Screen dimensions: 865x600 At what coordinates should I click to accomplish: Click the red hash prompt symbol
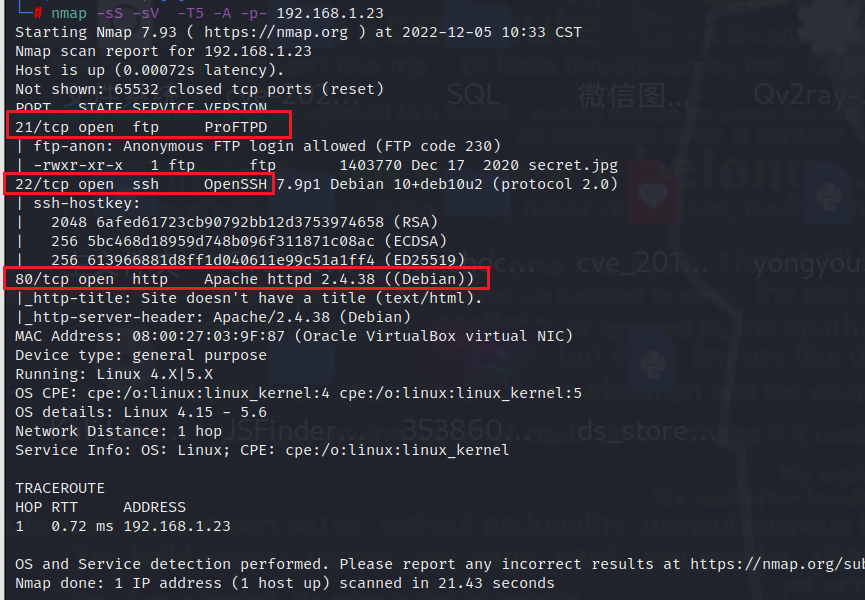point(38,13)
